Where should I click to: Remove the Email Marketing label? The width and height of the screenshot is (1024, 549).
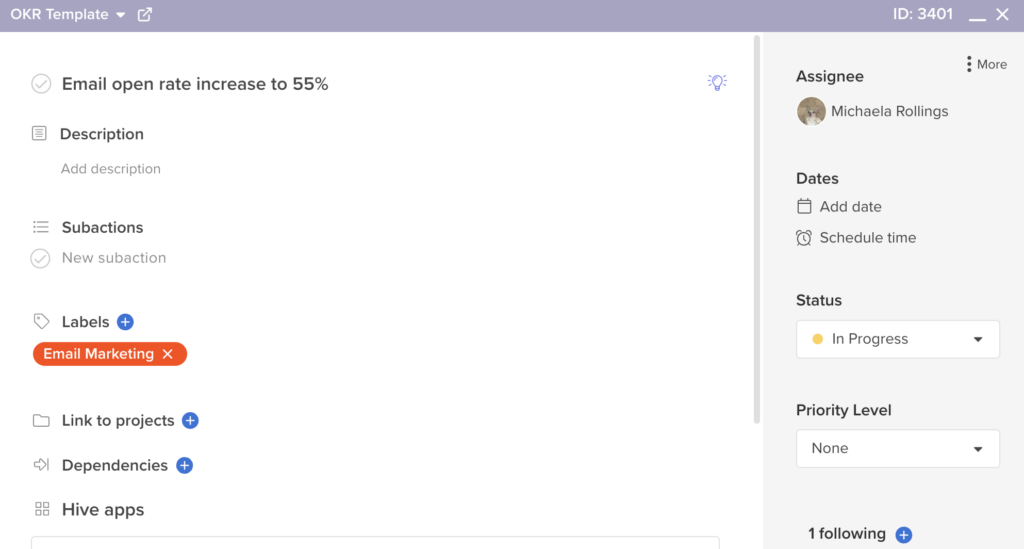[168, 354]
